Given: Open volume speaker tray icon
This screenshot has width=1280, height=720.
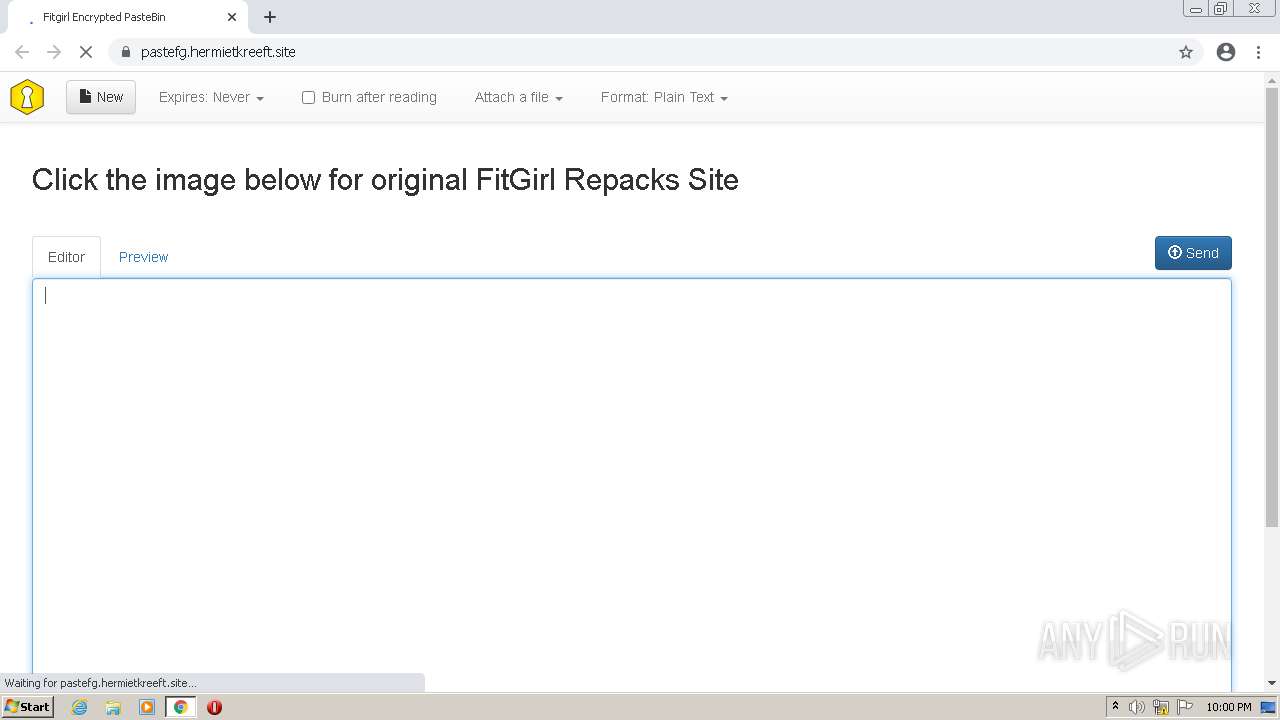Looking at the screenshot, I should 1137,707.
